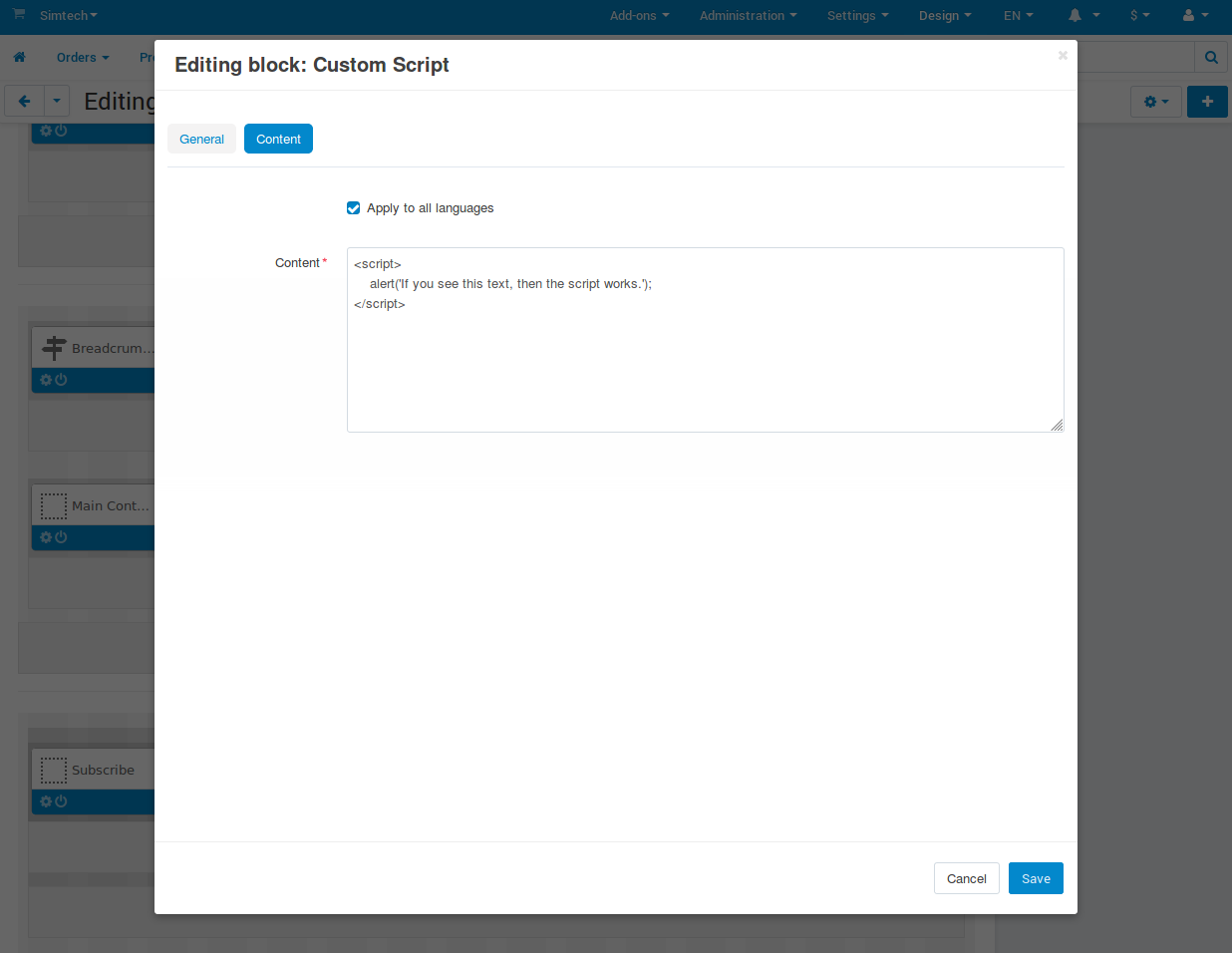Toggle power icon under Subscribe block
This screenshot has height=953, width=1232.
(61, 801)
